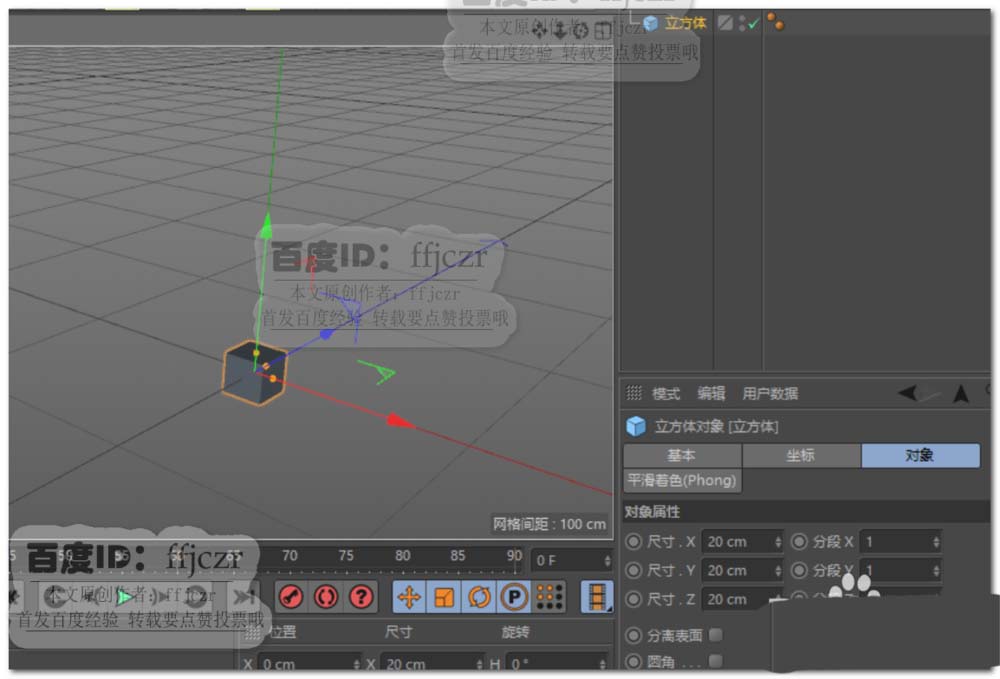
Task: Open the film strip playback options icon
Action: point(597,597)
